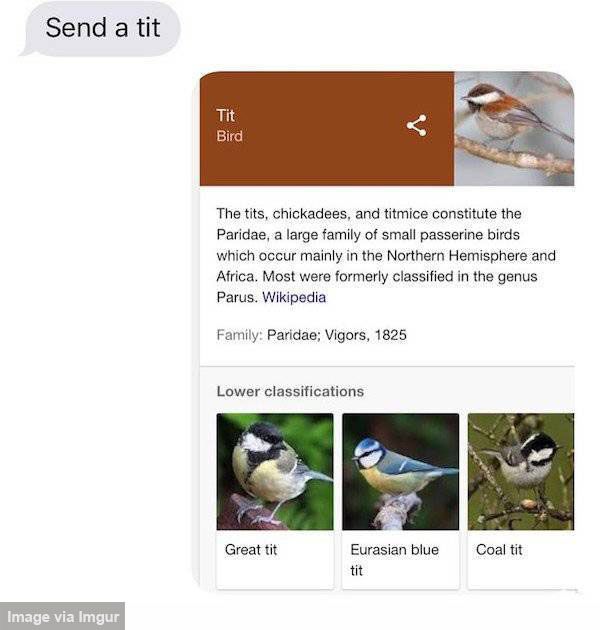Open the Eurasian blue tit image
Image resolution: width=600 pixels, height=630 pixels.
point(400,471)
